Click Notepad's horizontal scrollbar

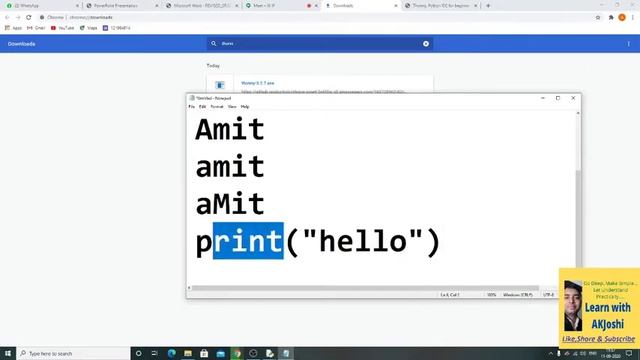(x=365, y=288)
